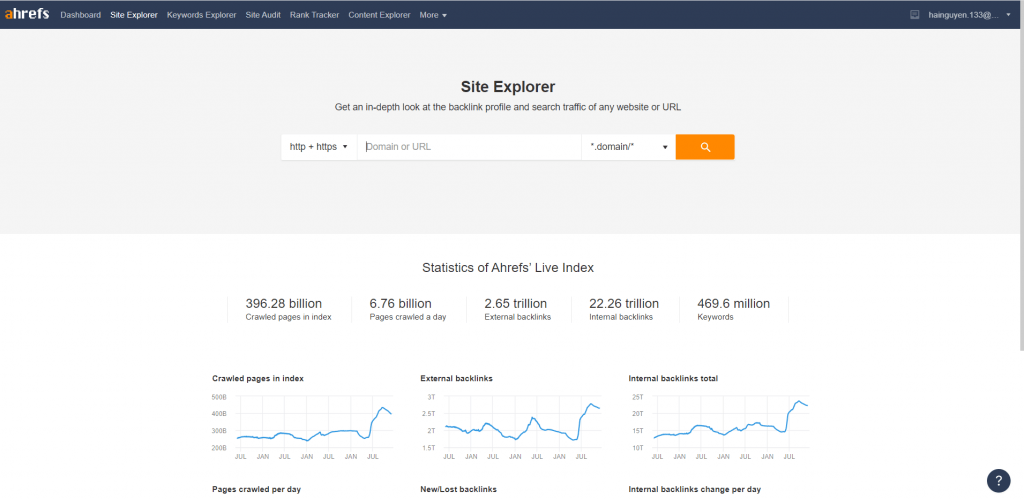The image size is (1024, 499).
Task: Open the account menu hainguyen.133@
Action: (969, 15)
